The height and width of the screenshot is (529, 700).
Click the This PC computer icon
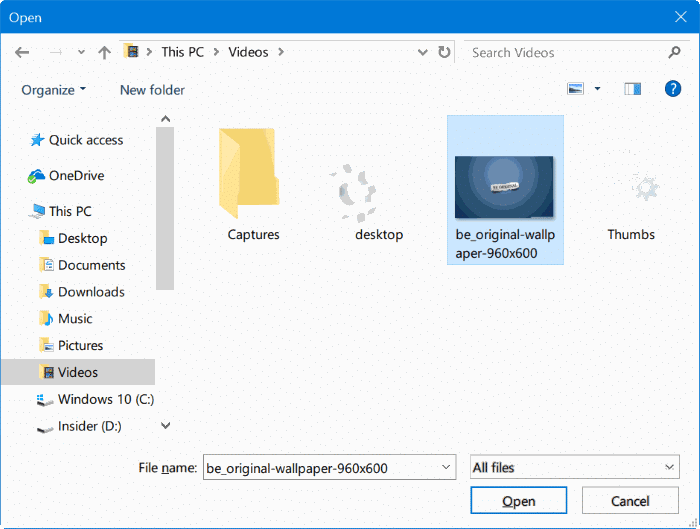tap(37, 211)
